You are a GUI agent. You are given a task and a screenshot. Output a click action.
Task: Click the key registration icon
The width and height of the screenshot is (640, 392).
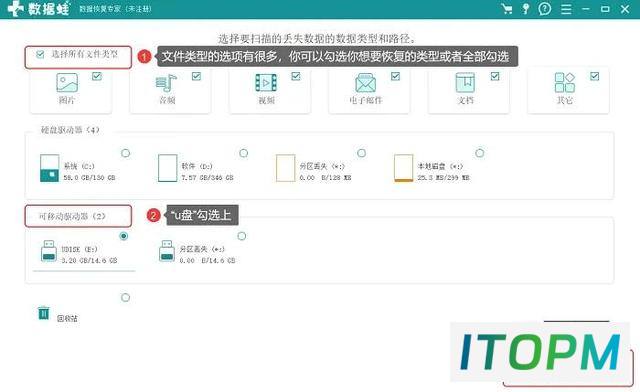526,9
